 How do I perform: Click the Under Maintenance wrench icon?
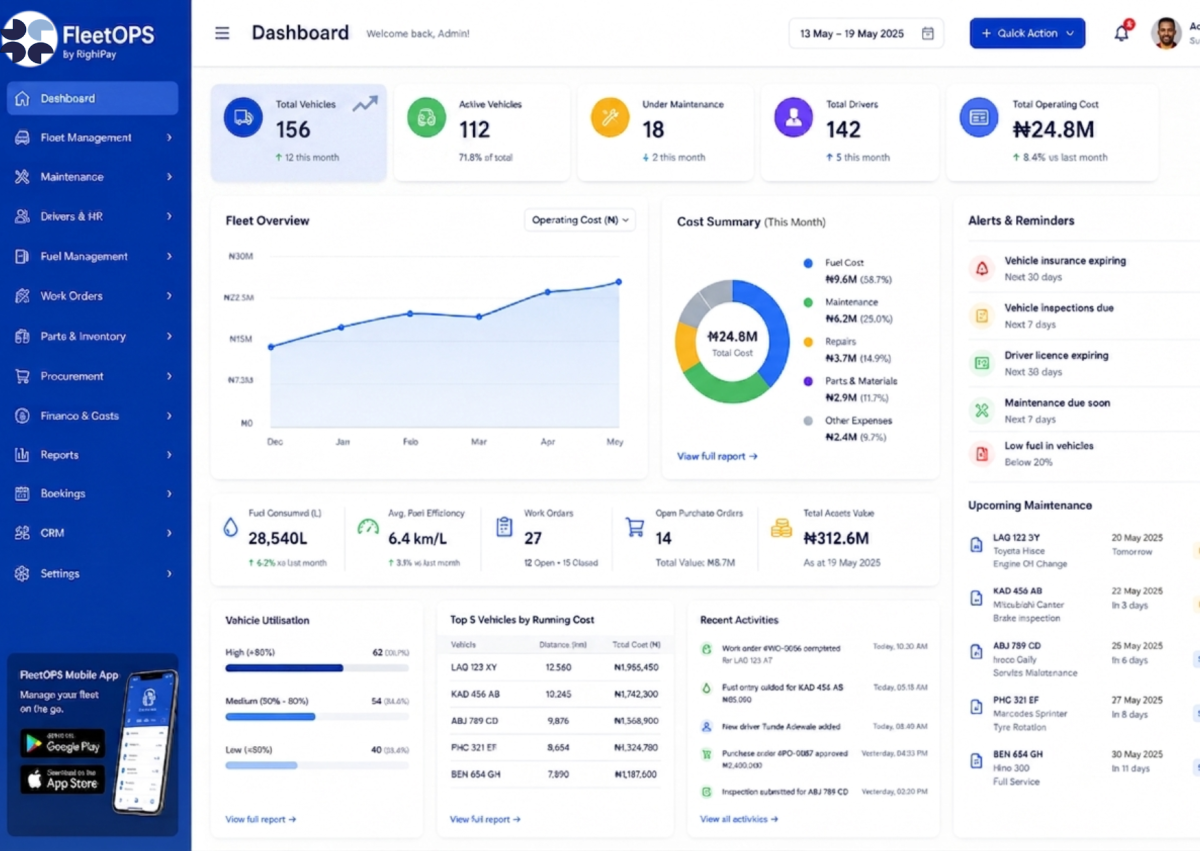click(x=609, y=117)
